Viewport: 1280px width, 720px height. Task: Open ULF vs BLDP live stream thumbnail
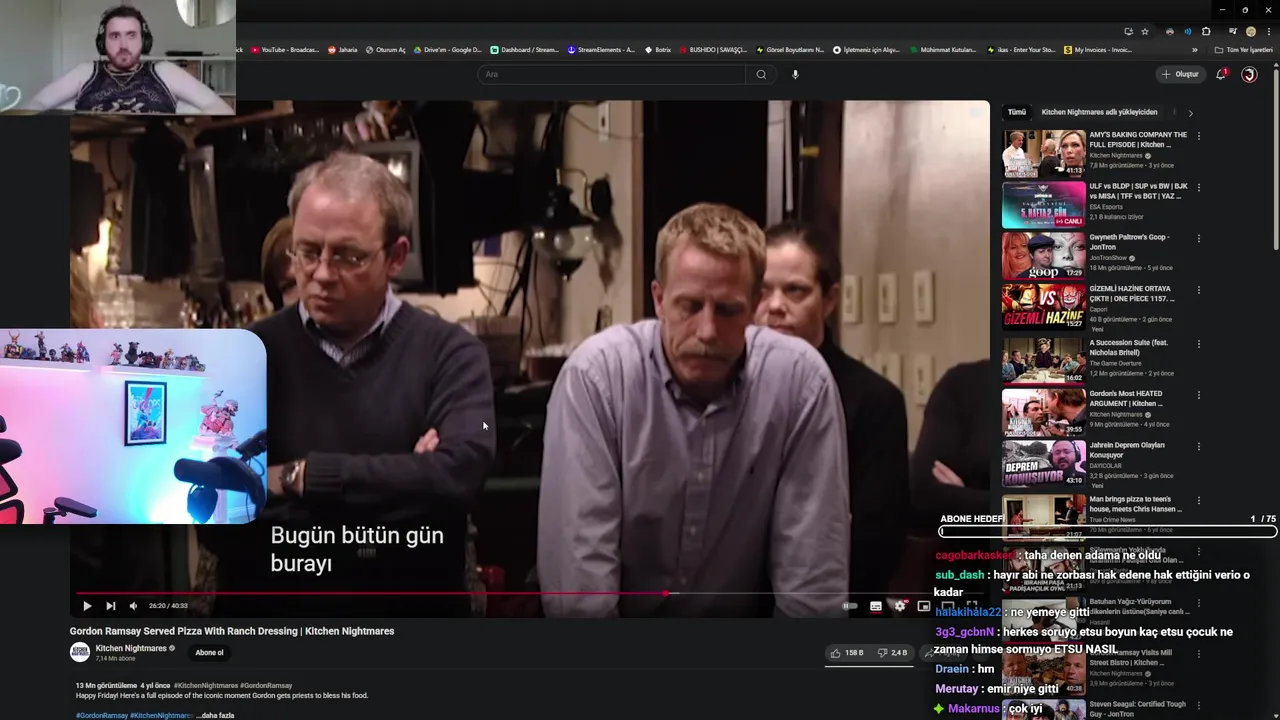[1043, 204]
